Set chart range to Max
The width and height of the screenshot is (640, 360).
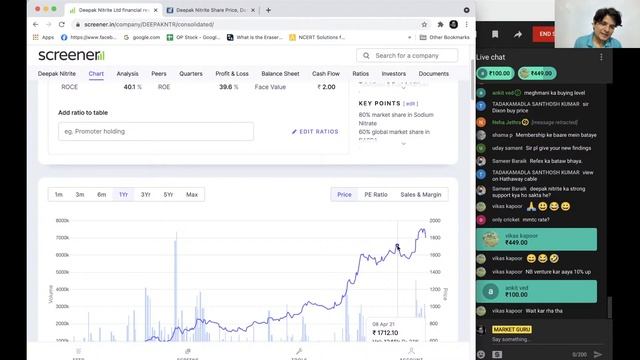coord(192,195)
